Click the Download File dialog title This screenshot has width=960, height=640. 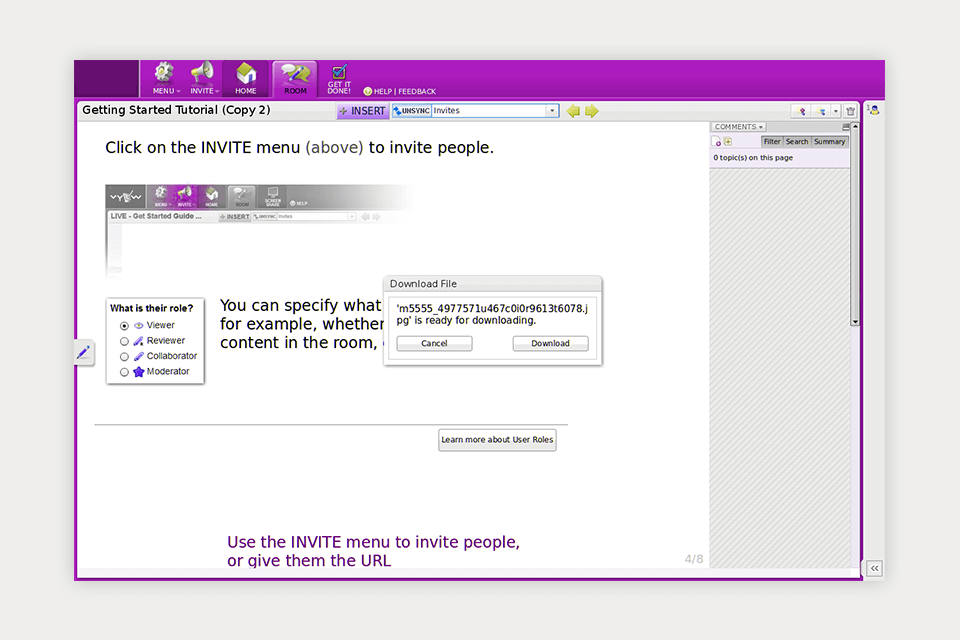tap(423, 284)
